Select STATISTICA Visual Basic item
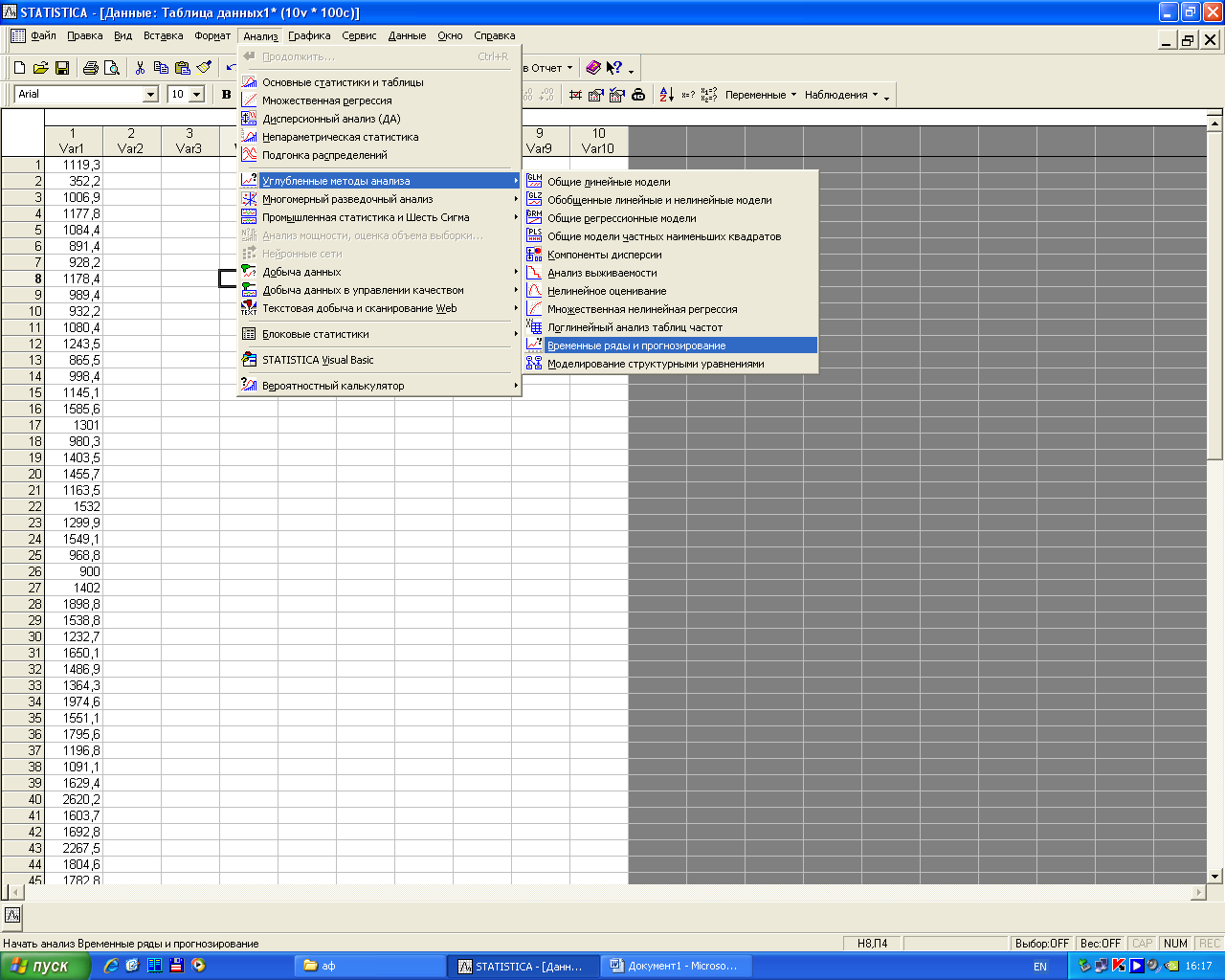1225x980 pixels. point(380,360)
